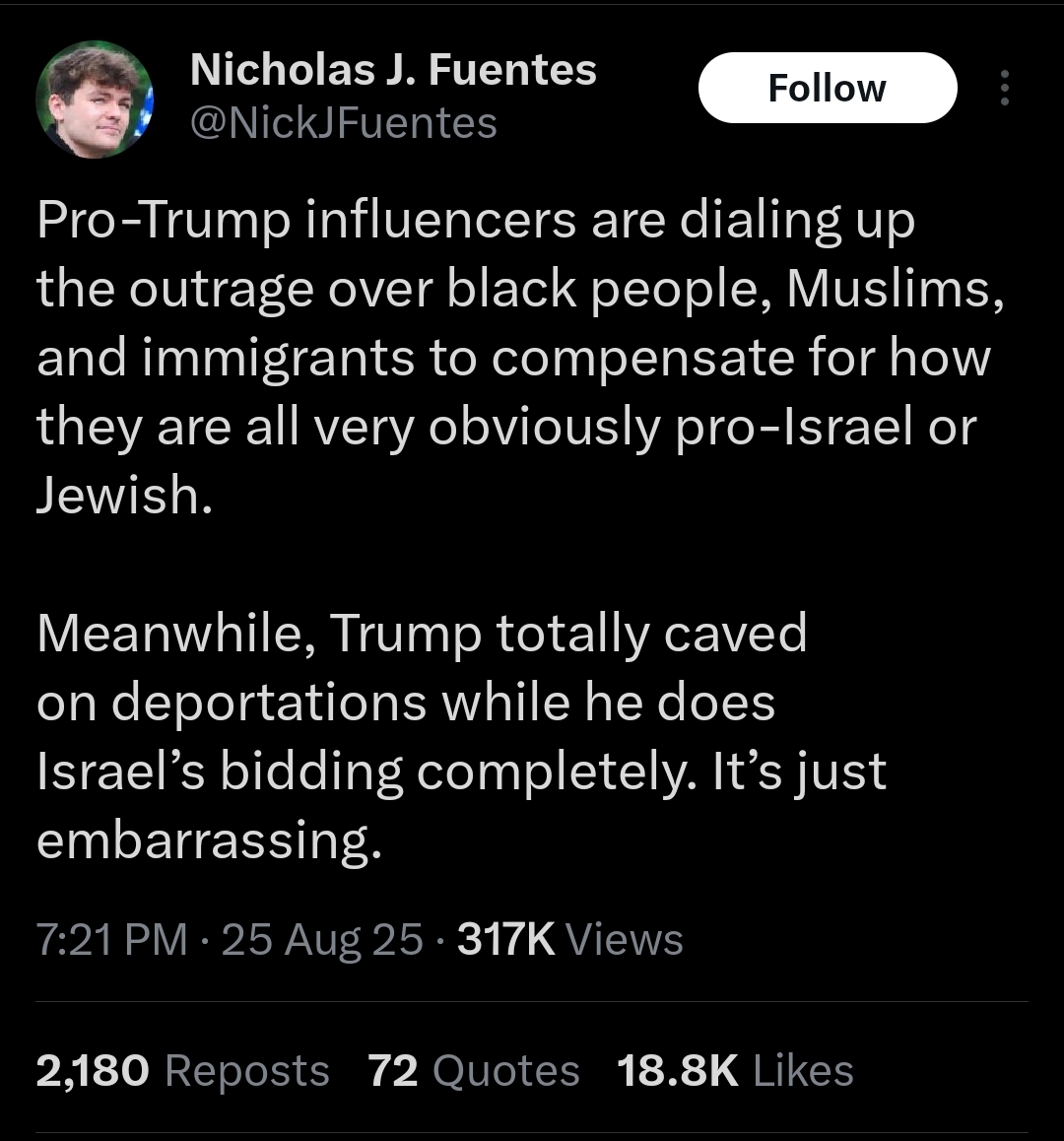Click the word "Jewish." in the tweet
This screenshot has height=1141, width=1064.
pos(124,495)
